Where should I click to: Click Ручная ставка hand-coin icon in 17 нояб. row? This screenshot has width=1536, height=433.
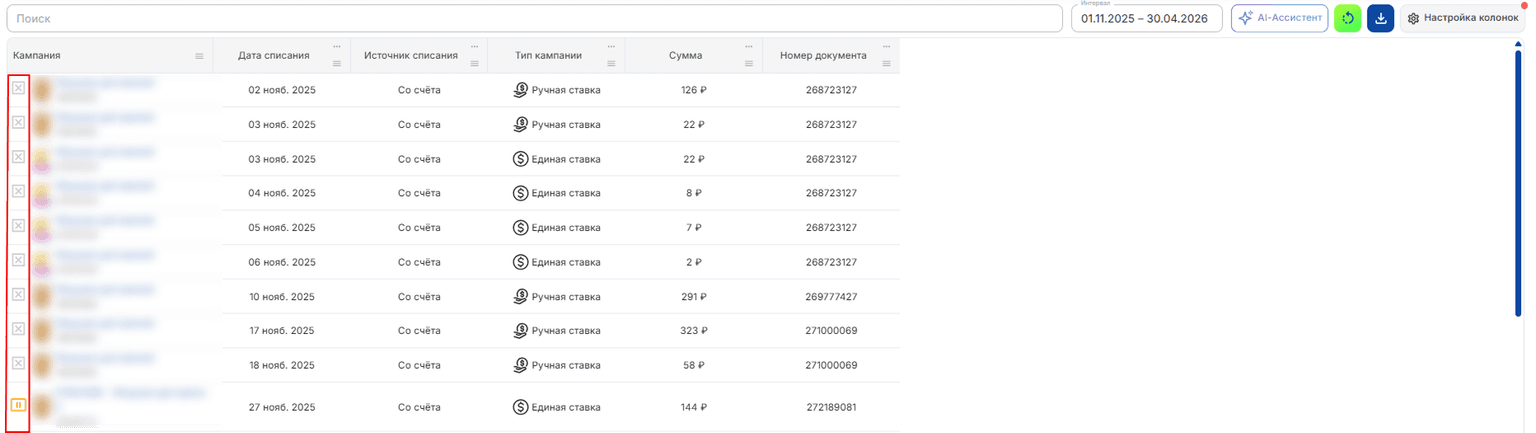click(x=520, y=330)
